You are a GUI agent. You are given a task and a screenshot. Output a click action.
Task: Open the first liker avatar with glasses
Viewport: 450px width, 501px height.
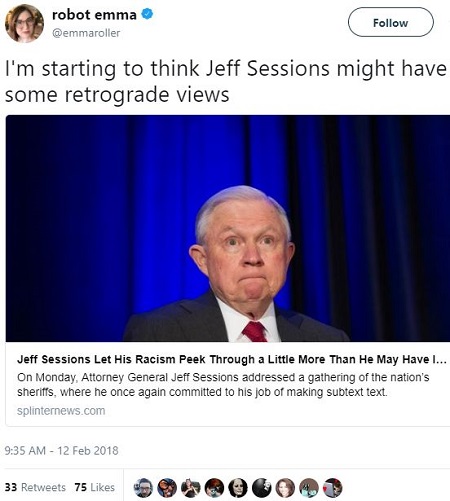point(143,488)
